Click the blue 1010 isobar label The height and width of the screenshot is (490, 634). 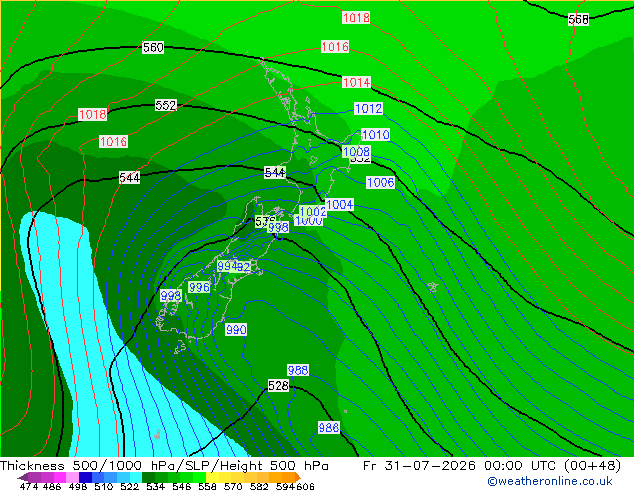[376, 134]
